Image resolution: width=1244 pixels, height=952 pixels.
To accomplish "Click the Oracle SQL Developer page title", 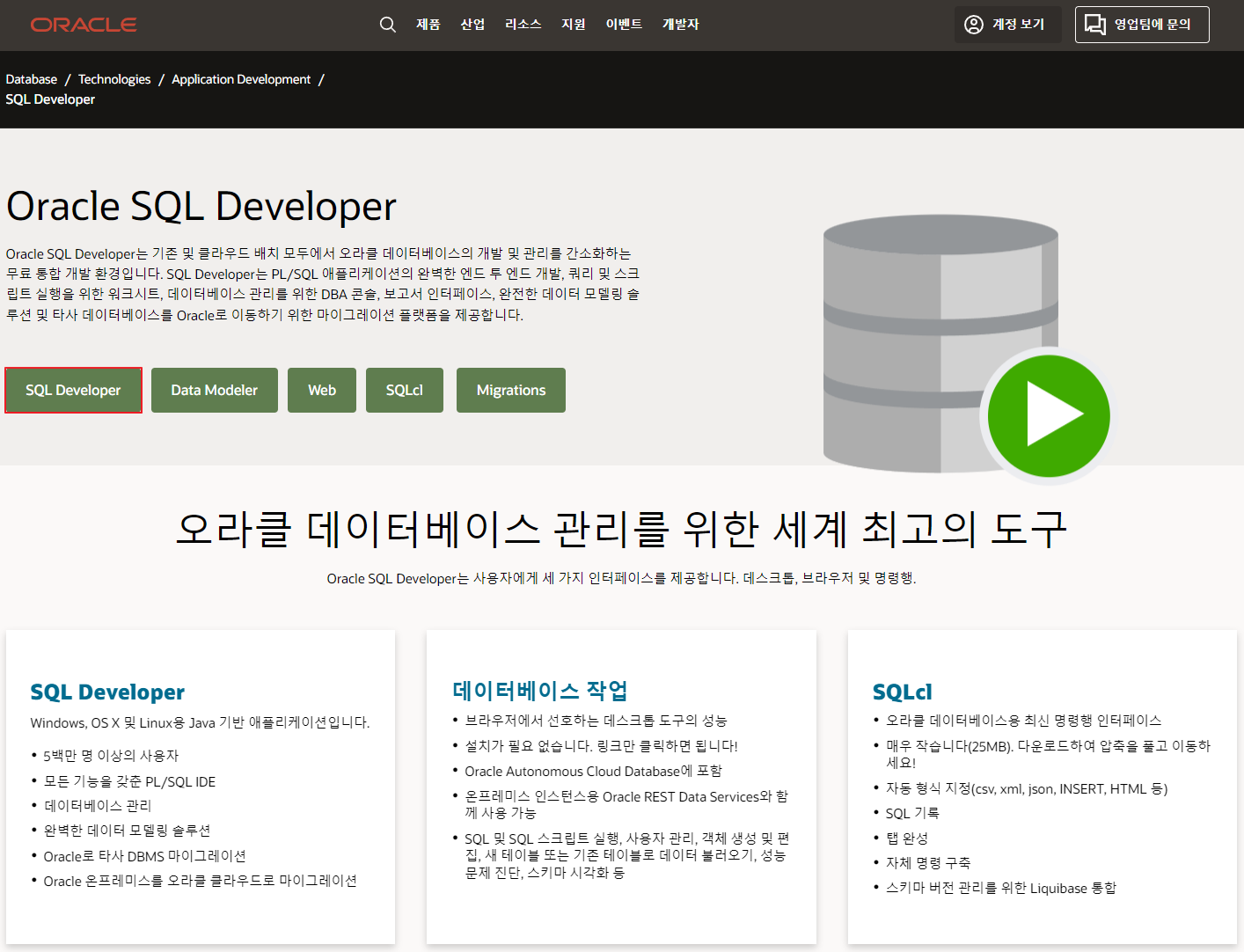I will pyautogui.click(x=201, y=207).
